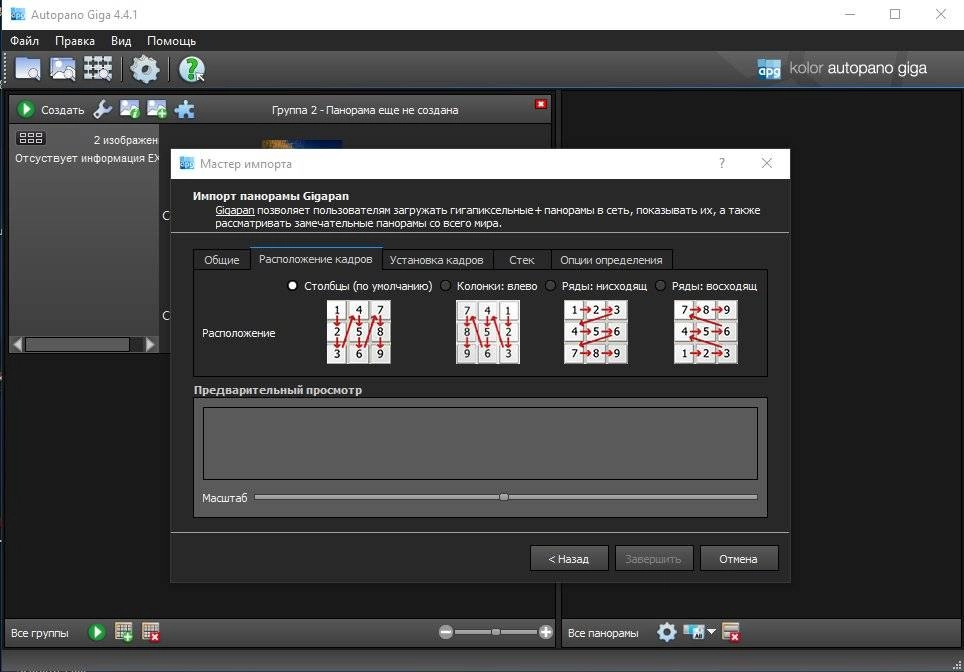Open dropdown arrow next to render icon
Image resolution: width=964 pixels, height=672 pixels.
[711, 631]
